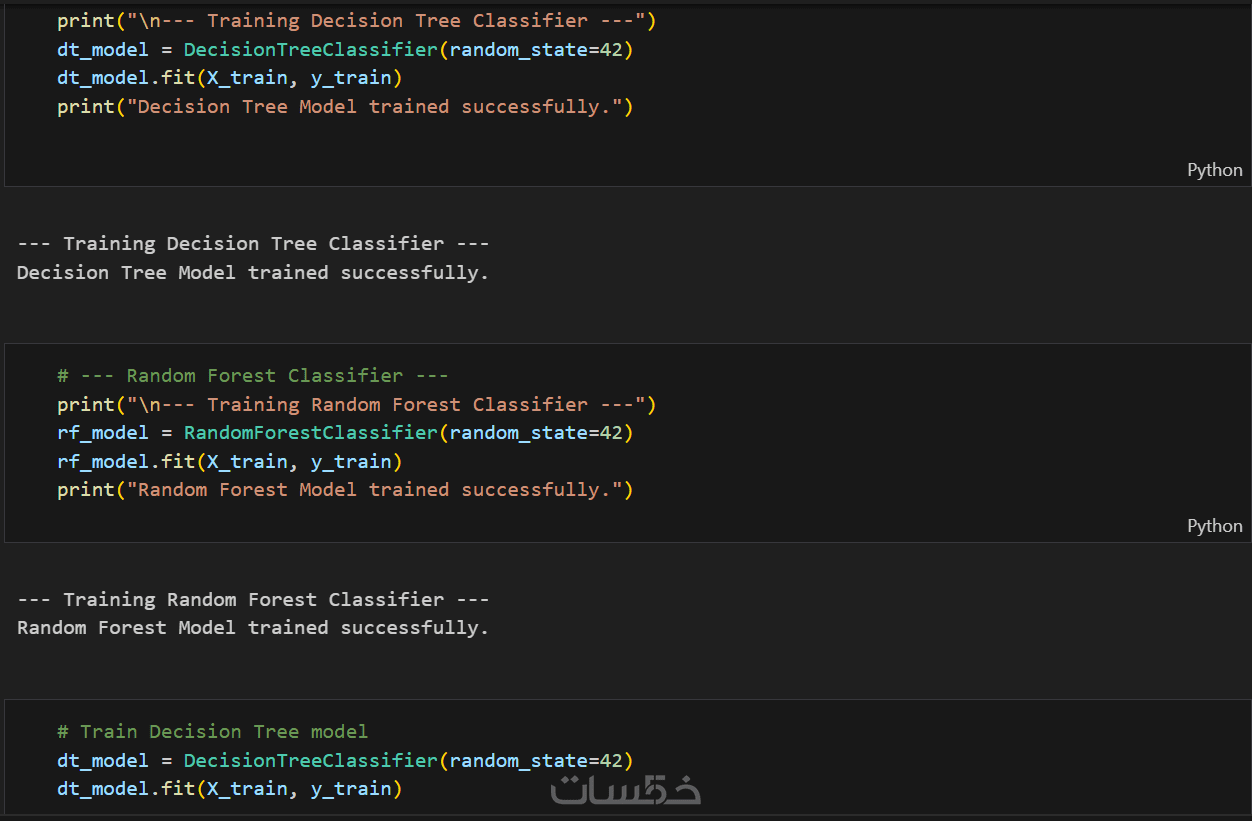Viewport: 1252px width, 821px height.
Task: Click the RandomForestClassifier class name
Action: point(310,433)
